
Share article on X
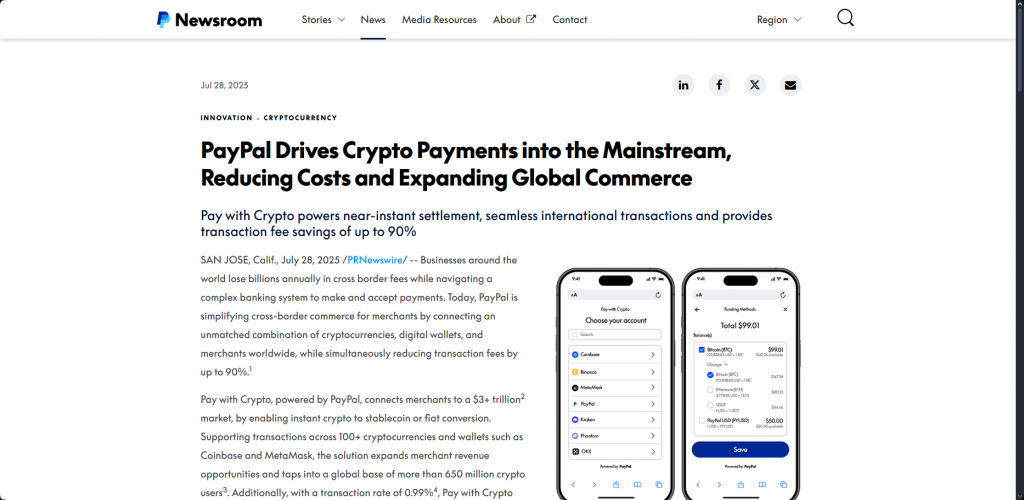[755, 85]
